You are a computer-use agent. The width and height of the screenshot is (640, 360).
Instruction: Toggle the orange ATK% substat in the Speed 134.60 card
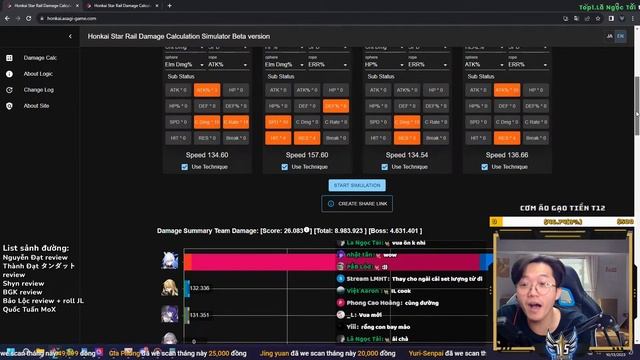207,90
